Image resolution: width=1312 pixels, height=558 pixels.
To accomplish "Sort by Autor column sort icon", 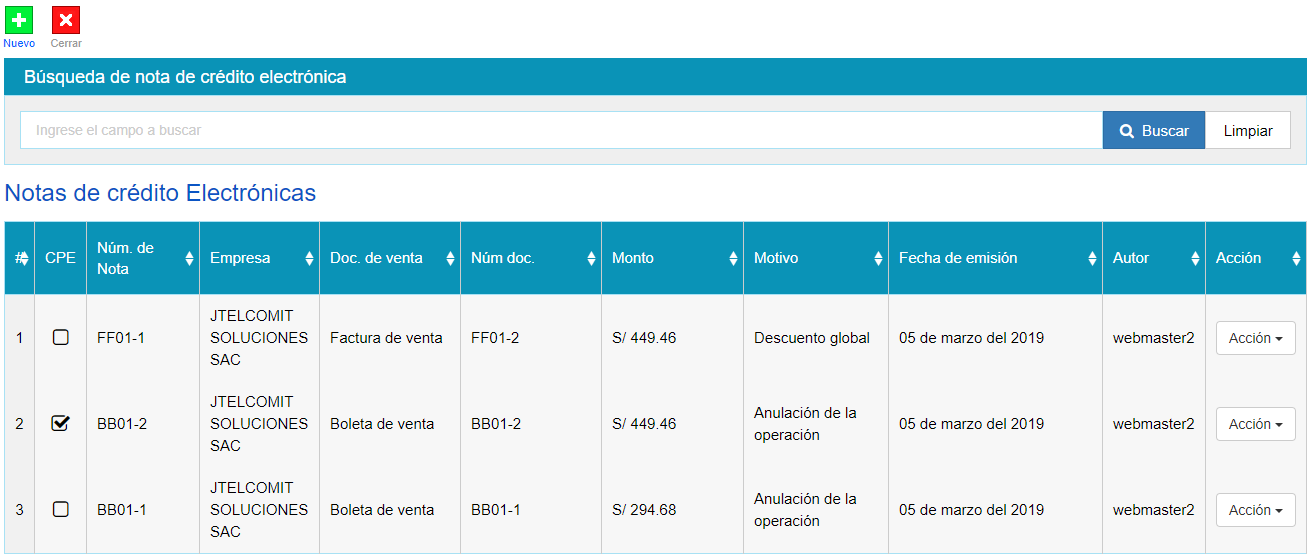I will (1195, 258).
